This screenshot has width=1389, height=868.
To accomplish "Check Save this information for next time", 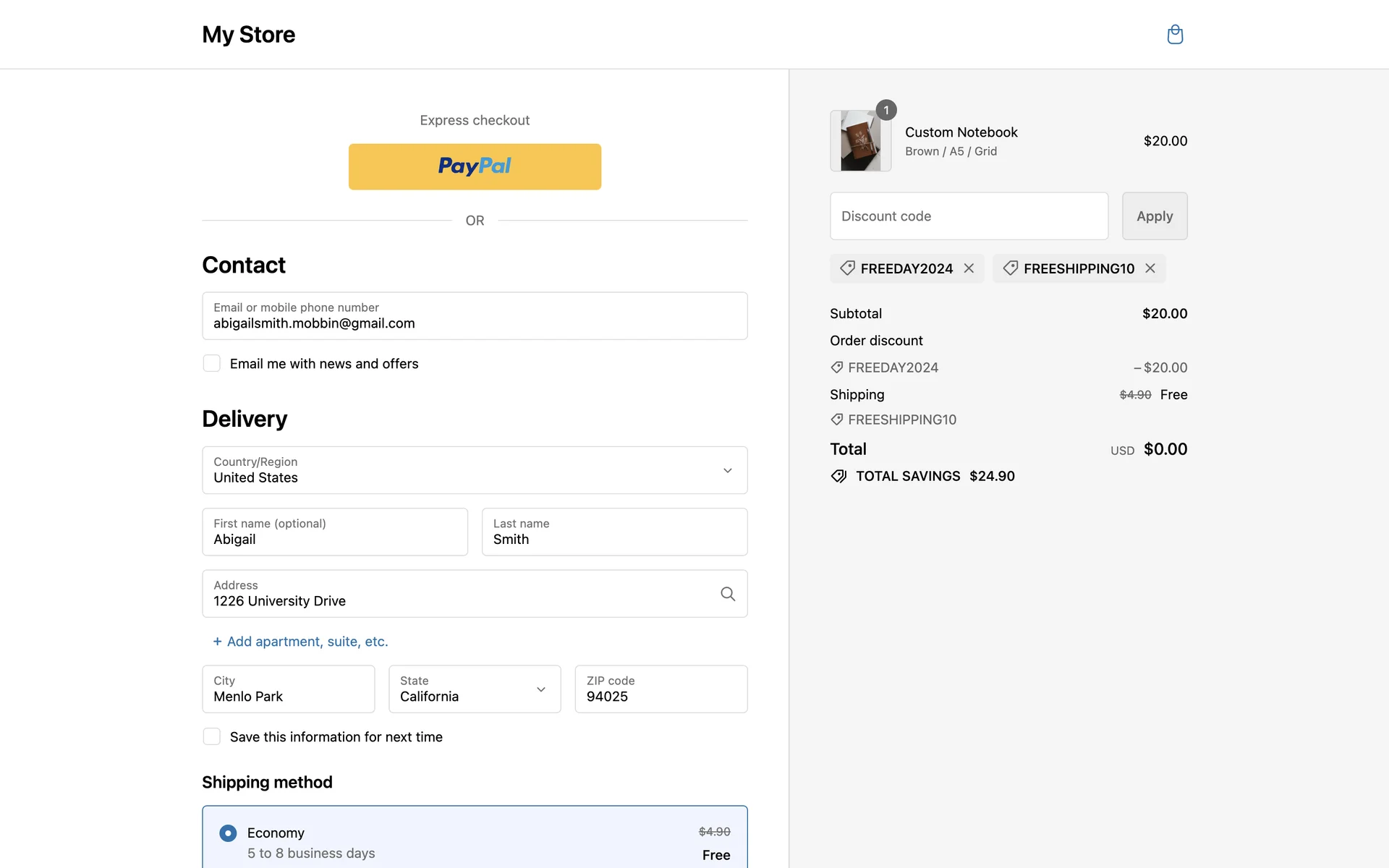I will point(212,736).
